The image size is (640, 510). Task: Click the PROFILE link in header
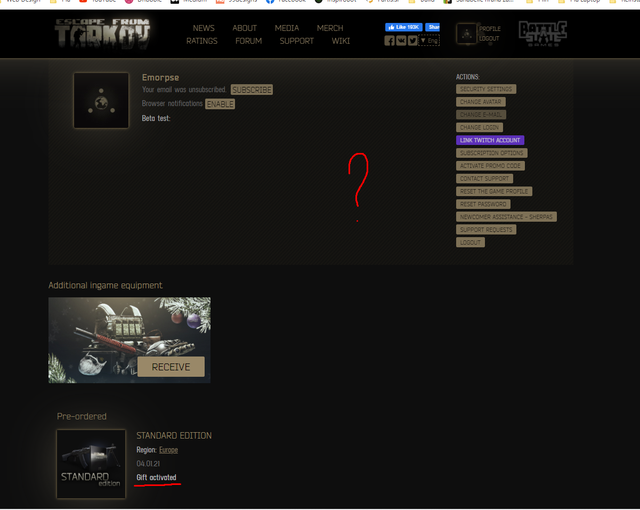pyautogui.click(x=489, y=29)
